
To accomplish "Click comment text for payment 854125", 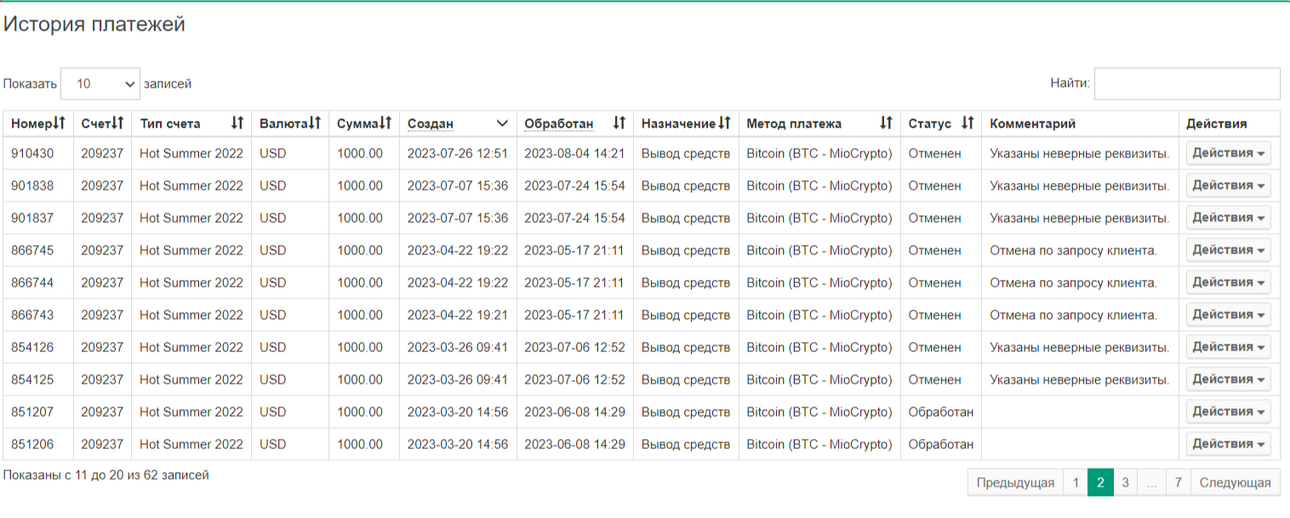I will point(1079,379).
